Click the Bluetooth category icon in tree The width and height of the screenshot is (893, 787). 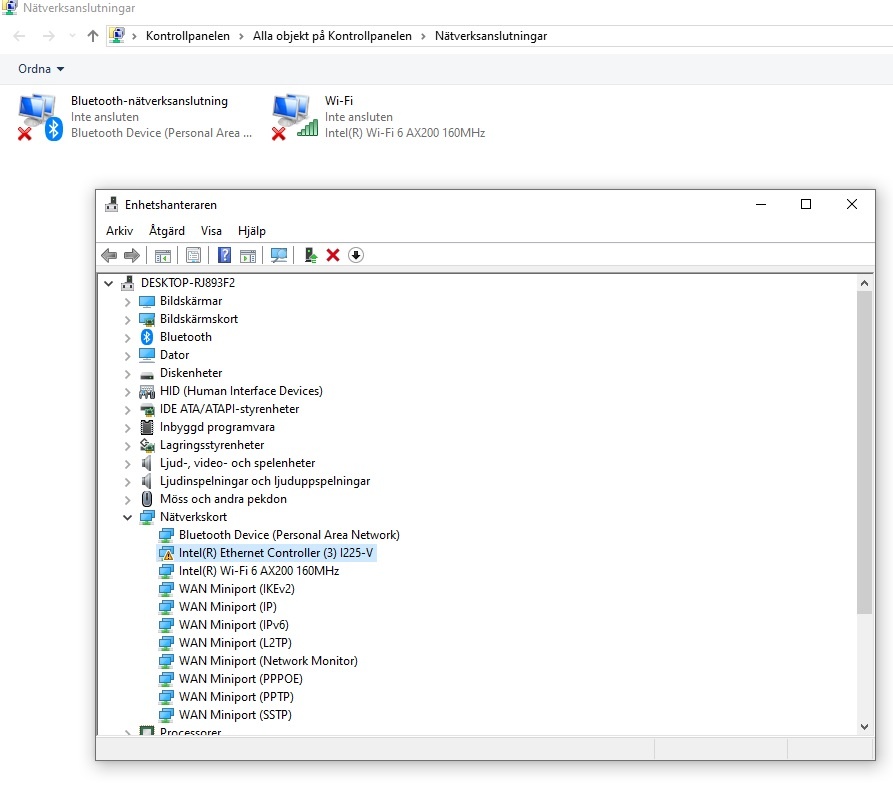[x=147, y=337]
